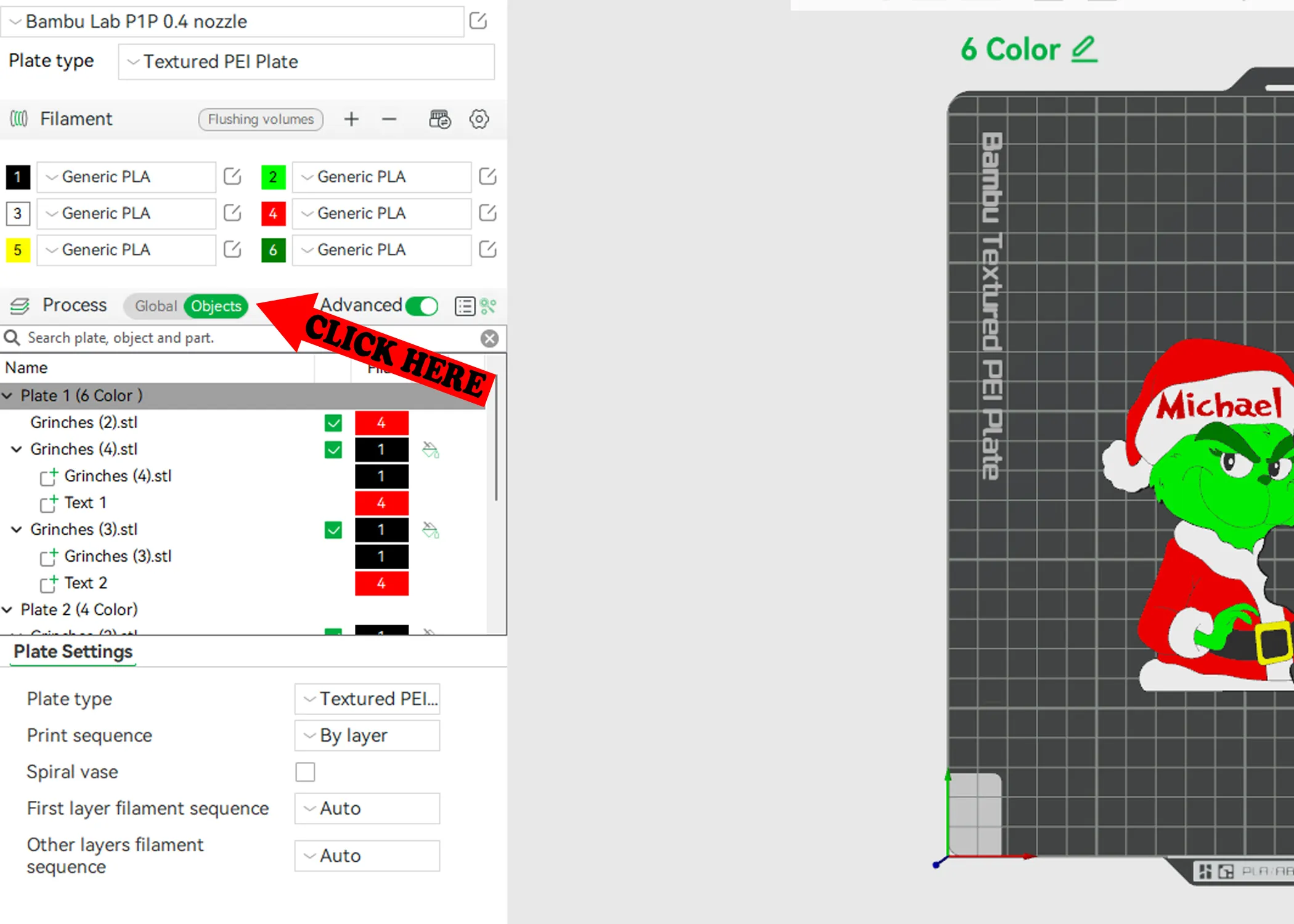
Task: Open filament 4 Generic PLA dropdown
Action: (381, 213)
